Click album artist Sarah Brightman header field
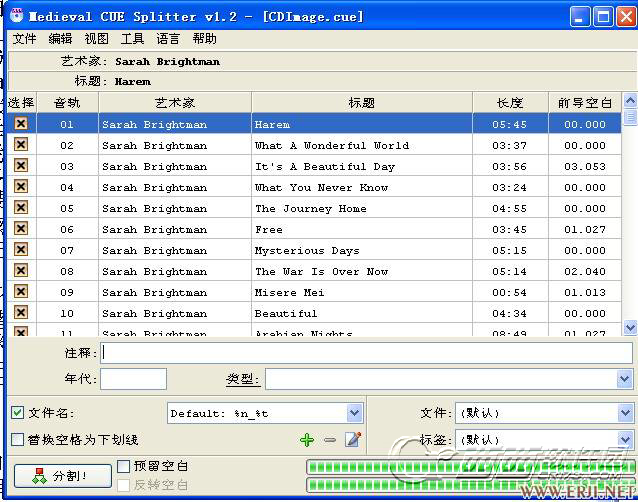Image resolution: width=638 pixels, height=502 pixels. [x=167, y=61]
